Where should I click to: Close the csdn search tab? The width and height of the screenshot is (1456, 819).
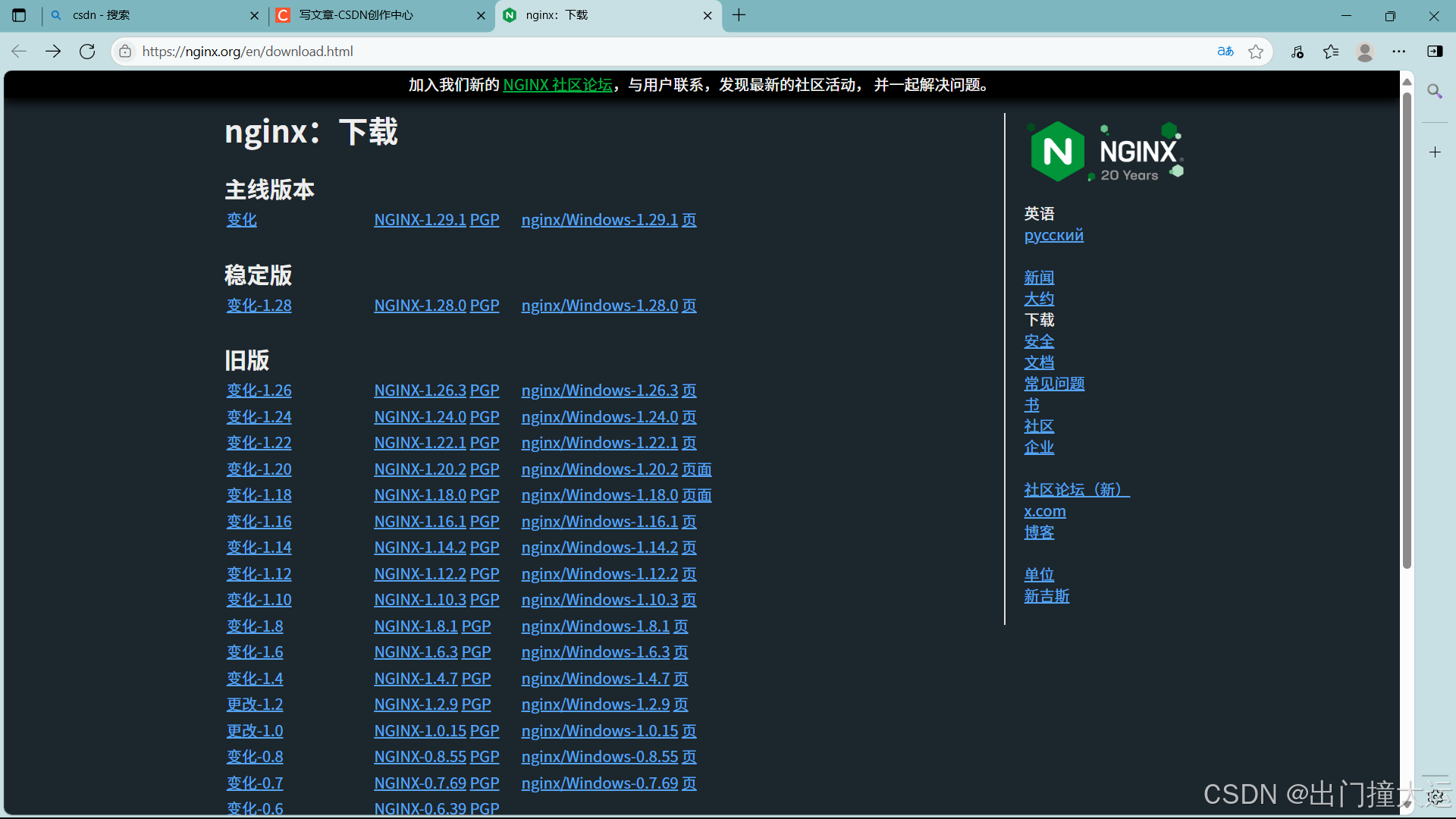coord(254,15)
